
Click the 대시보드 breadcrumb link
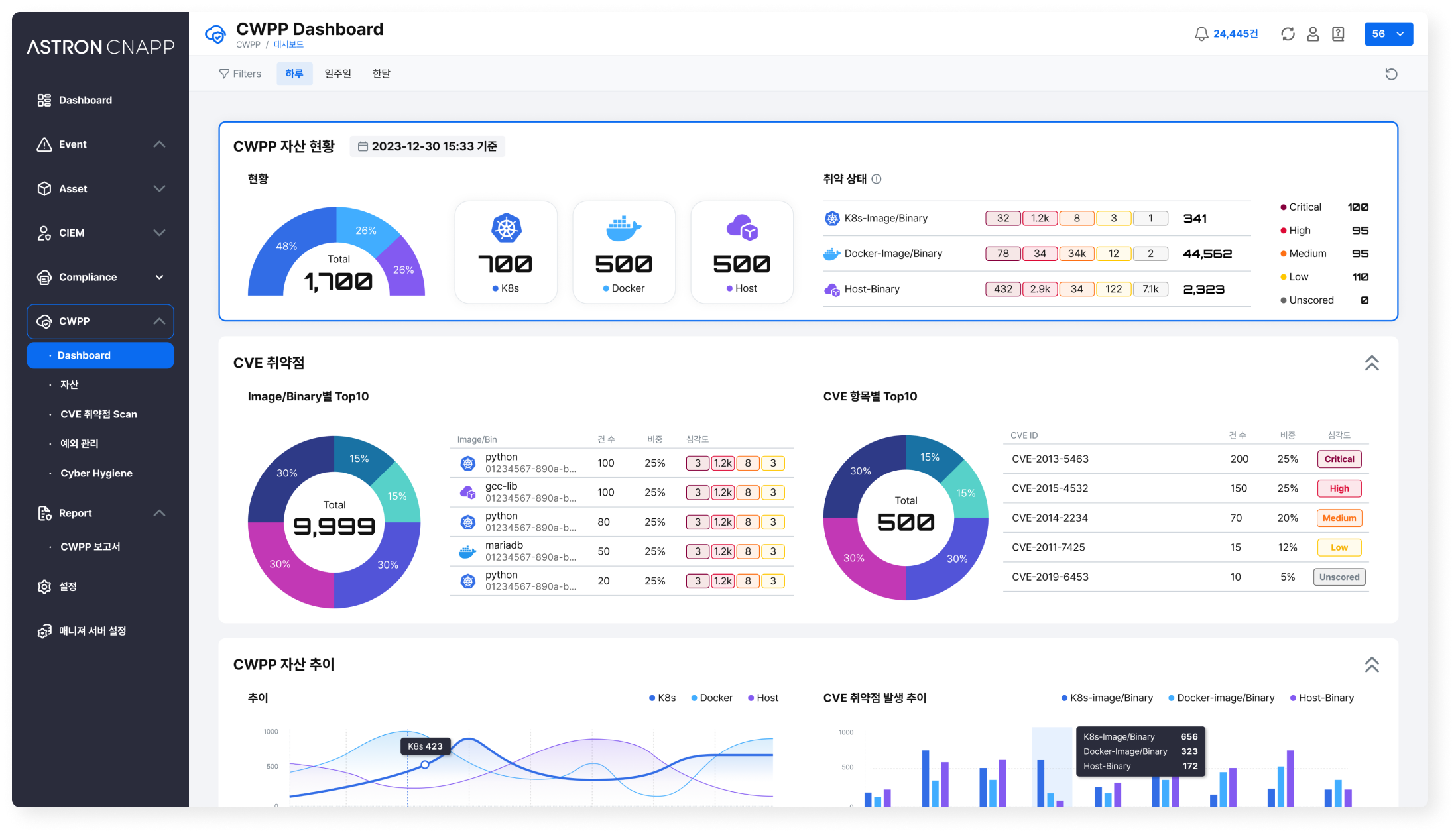(288, 45)
